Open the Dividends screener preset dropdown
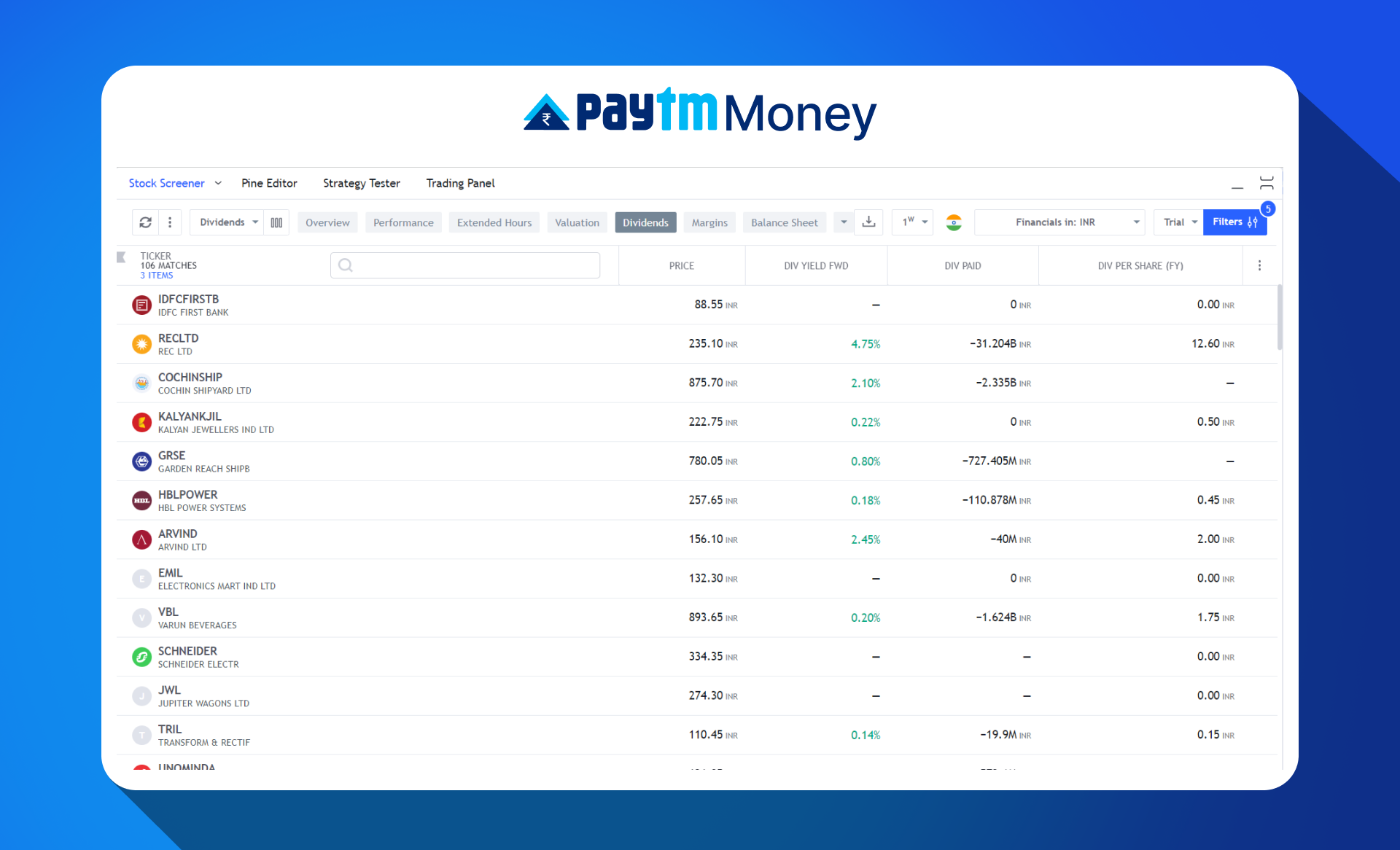1400x850 pixels. (x=226, y=222)
